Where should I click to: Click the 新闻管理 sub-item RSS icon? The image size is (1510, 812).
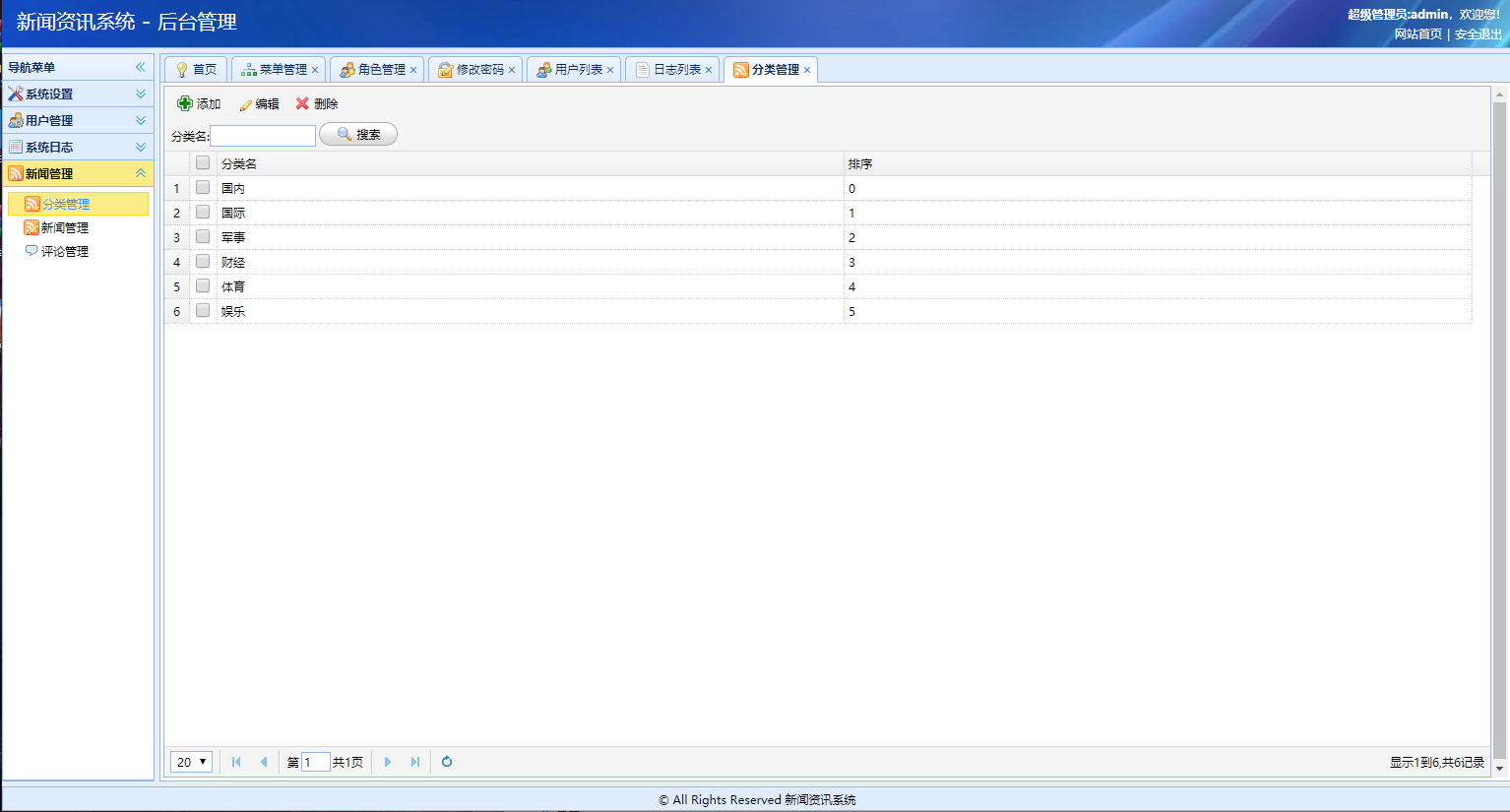tap(31, 227)
